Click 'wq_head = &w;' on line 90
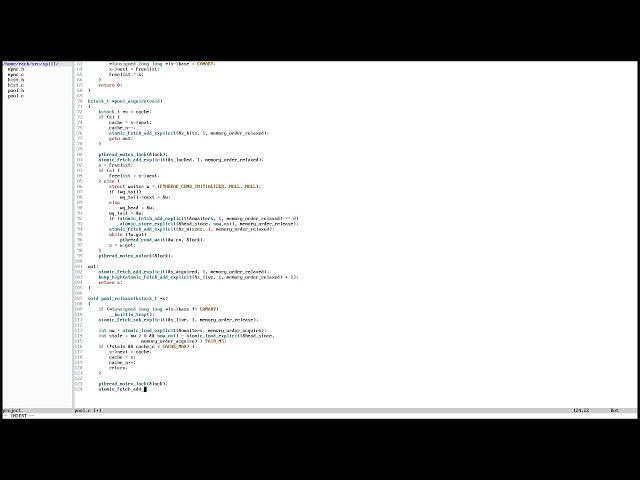The width and height of the screenshot is (640, 480). 137,208
